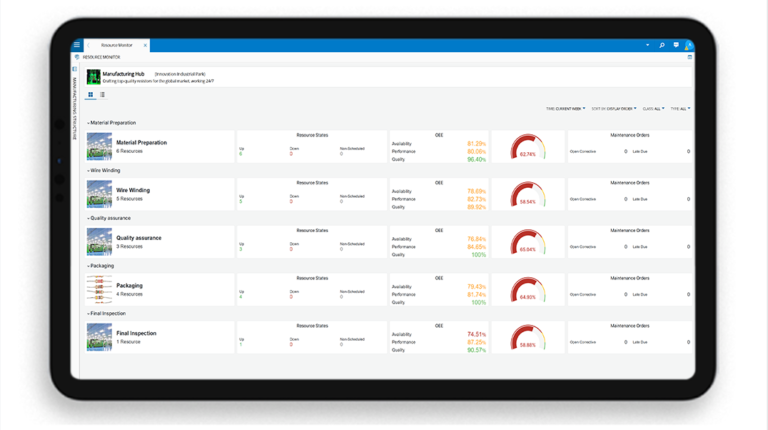Click the back arrow beside Resource Monitor tab
768x430 pixels.
click(89, 45)
